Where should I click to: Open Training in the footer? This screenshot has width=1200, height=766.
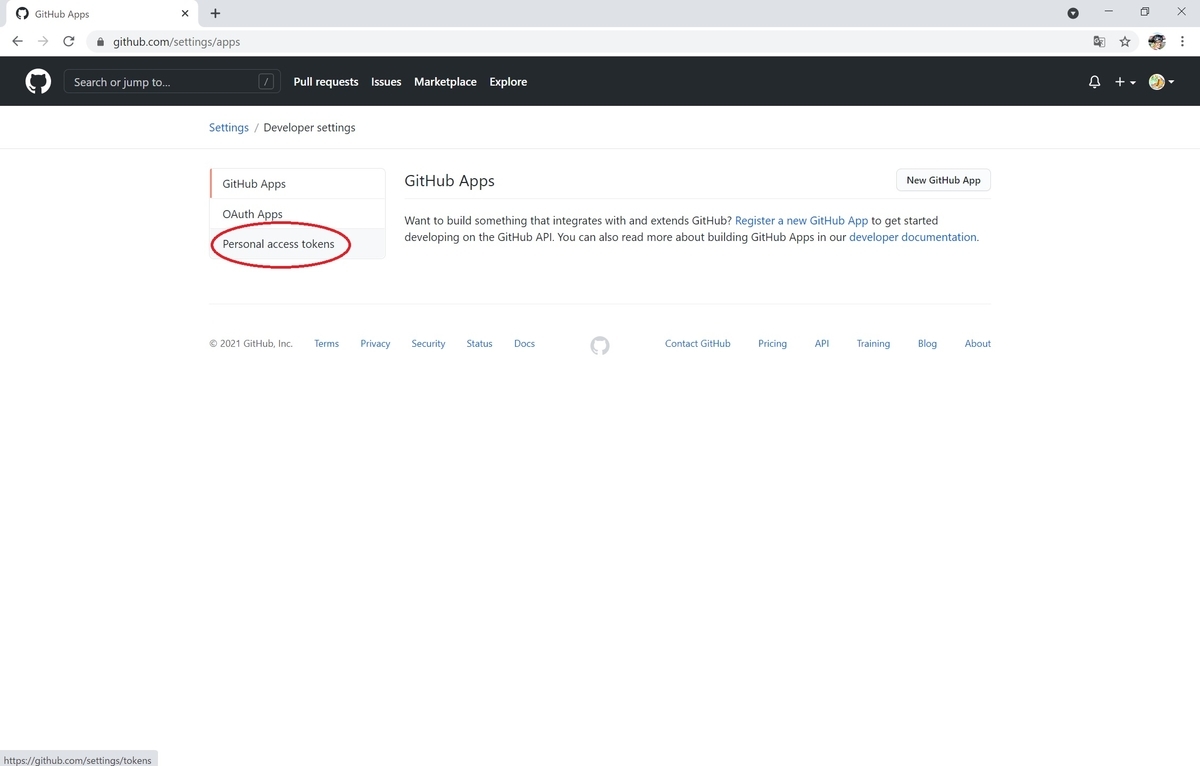pos(873,344)
